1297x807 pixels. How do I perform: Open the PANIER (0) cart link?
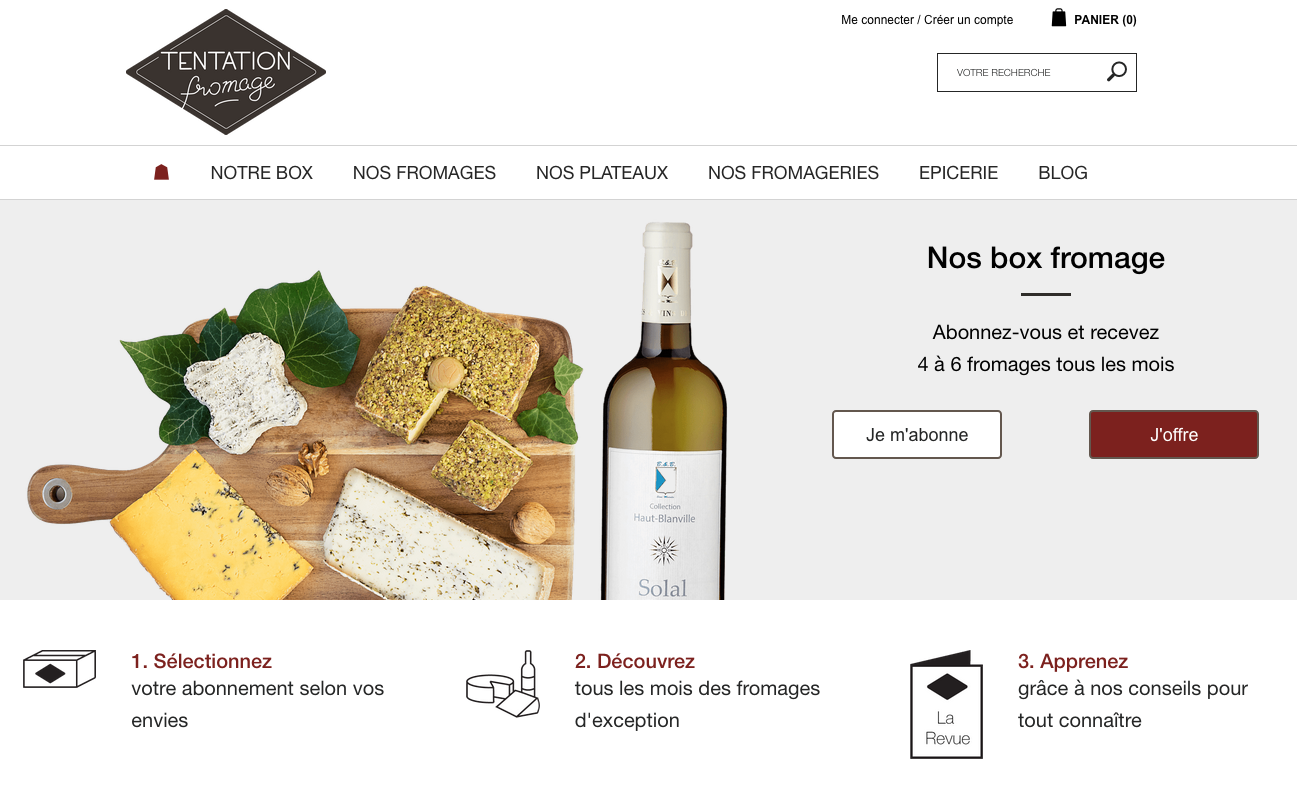click(1105, 20)
